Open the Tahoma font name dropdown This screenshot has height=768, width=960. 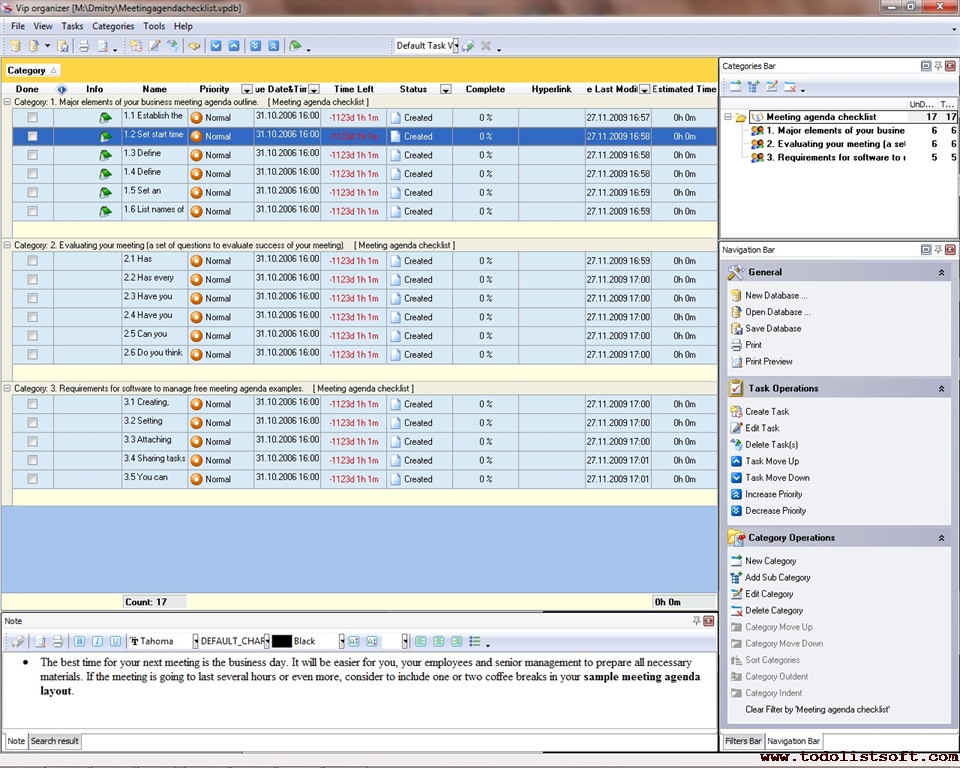(x=194, y=641)
